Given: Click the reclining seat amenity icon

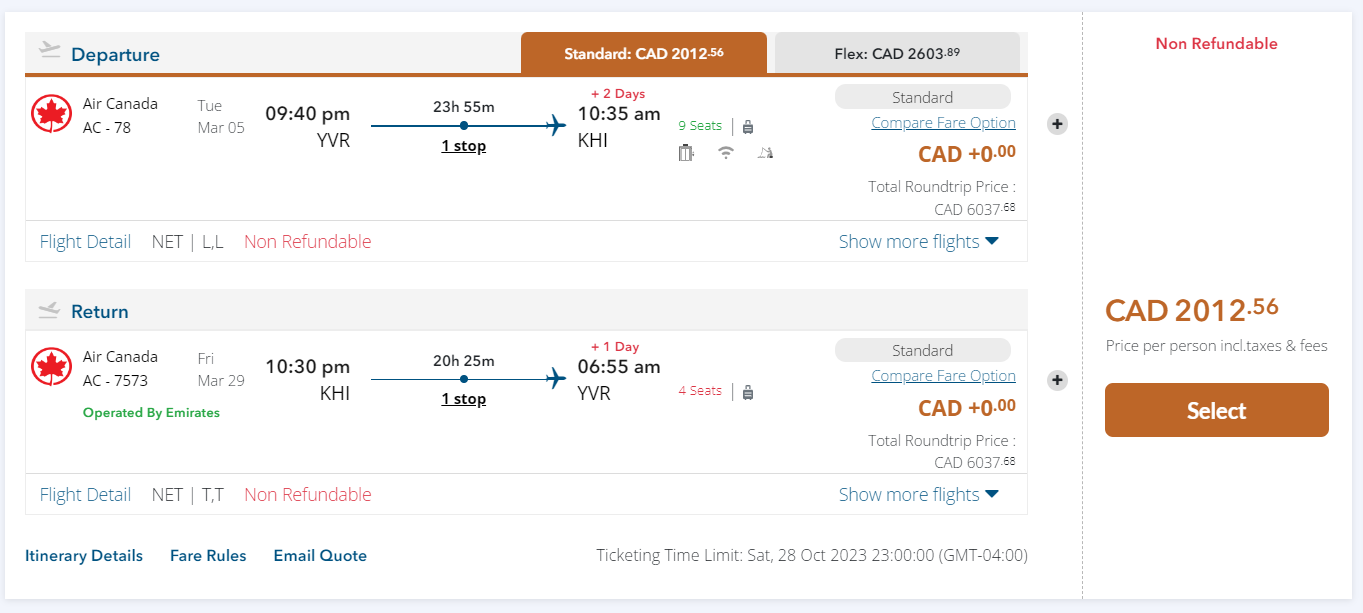Looking at the screenshot, I should [x=765, y=153].
